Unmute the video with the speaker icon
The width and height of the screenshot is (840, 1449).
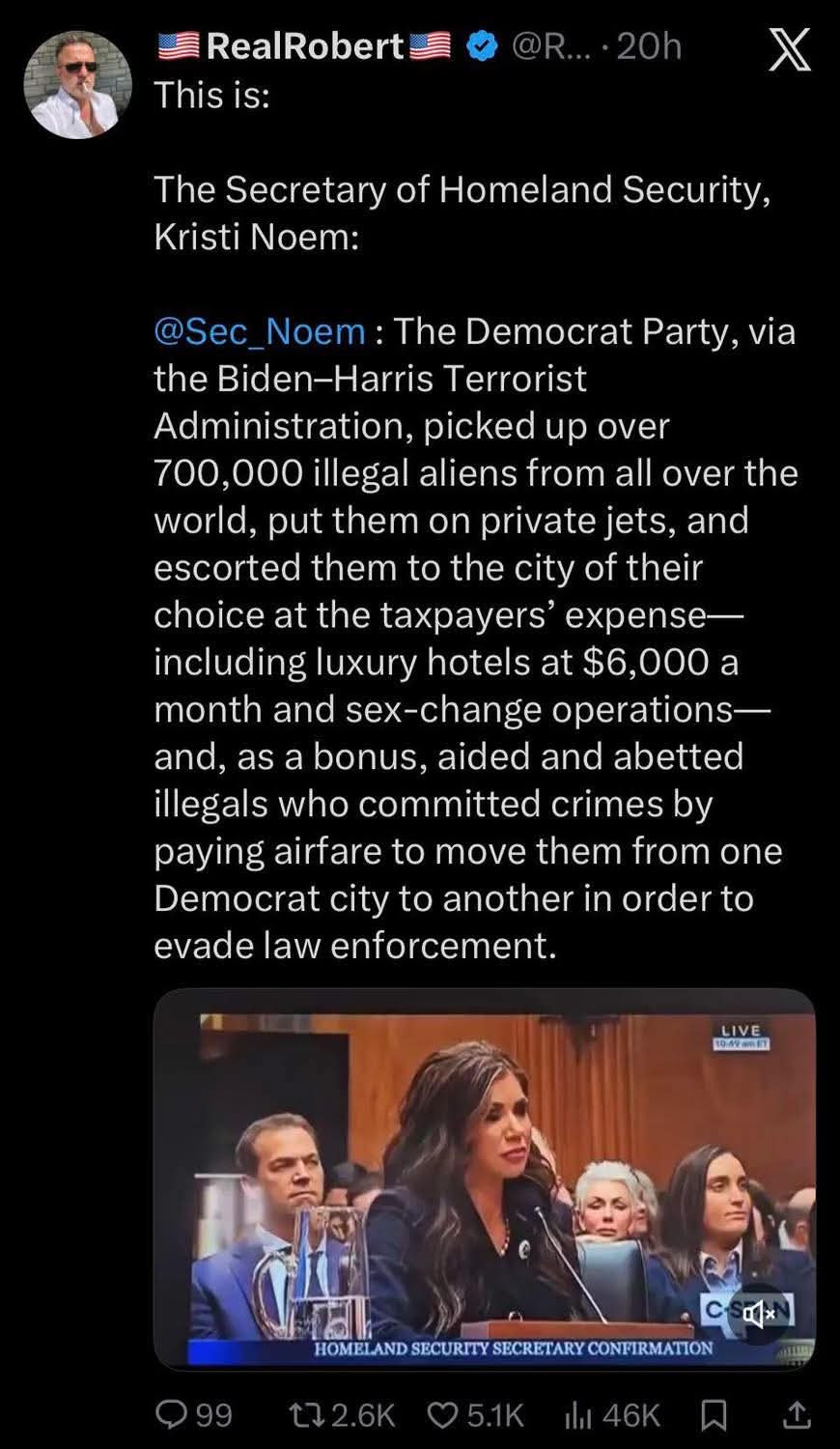[x=759, y=1314]
